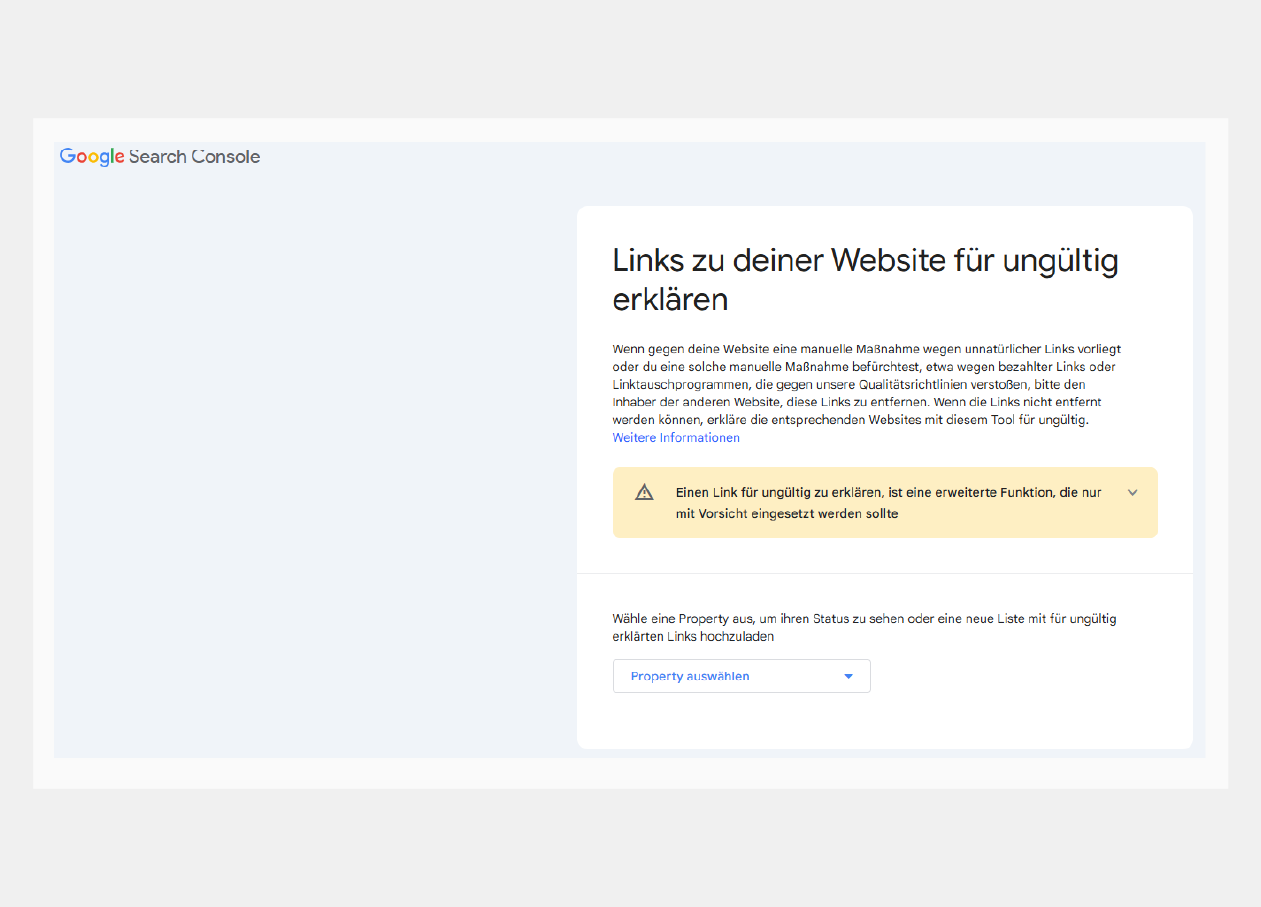Click the blue arrow in property selector
The height and width of the screenshot is (907, 1261).
(x=848, y=676)
